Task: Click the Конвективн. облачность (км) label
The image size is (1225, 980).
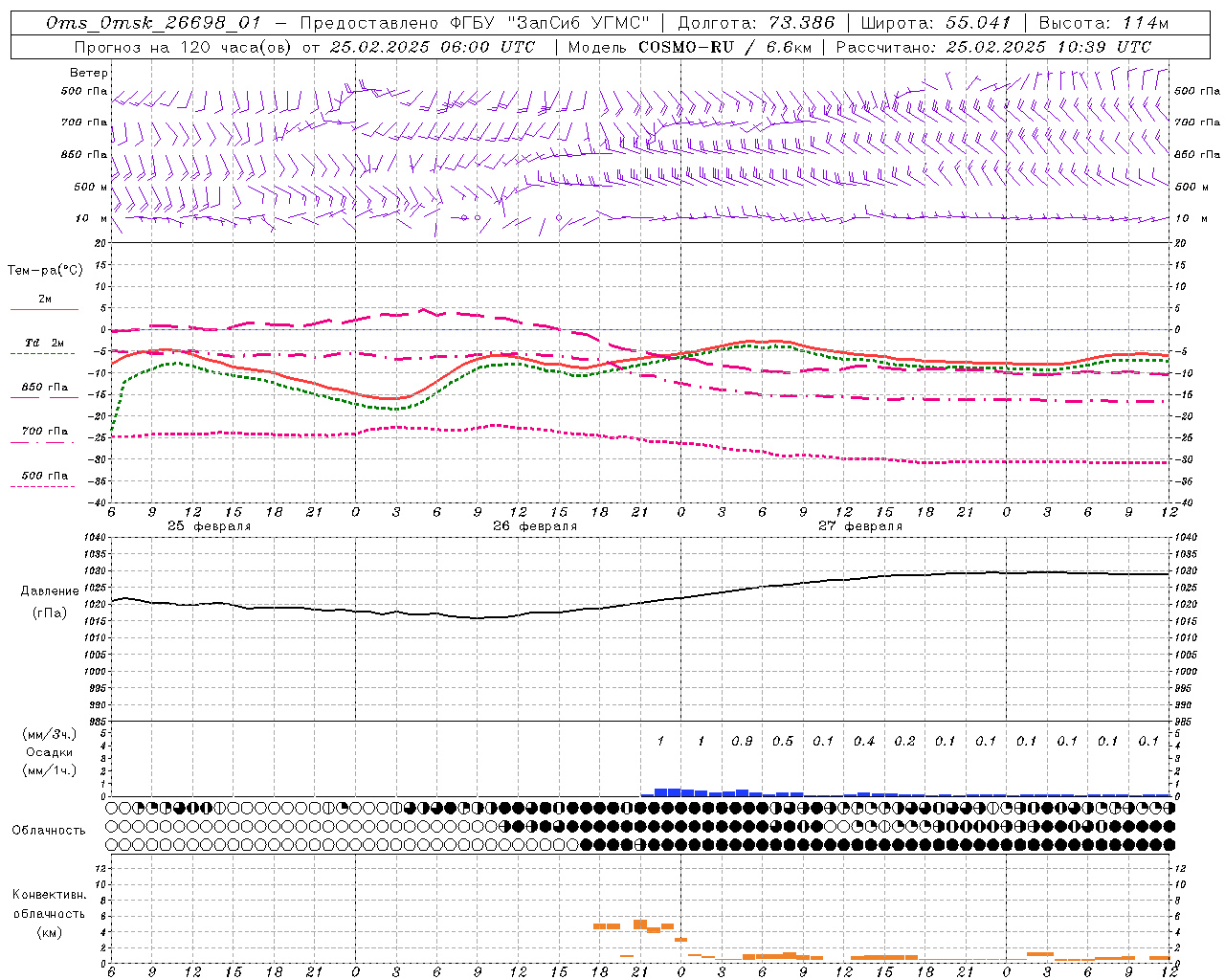Action: 49,913
